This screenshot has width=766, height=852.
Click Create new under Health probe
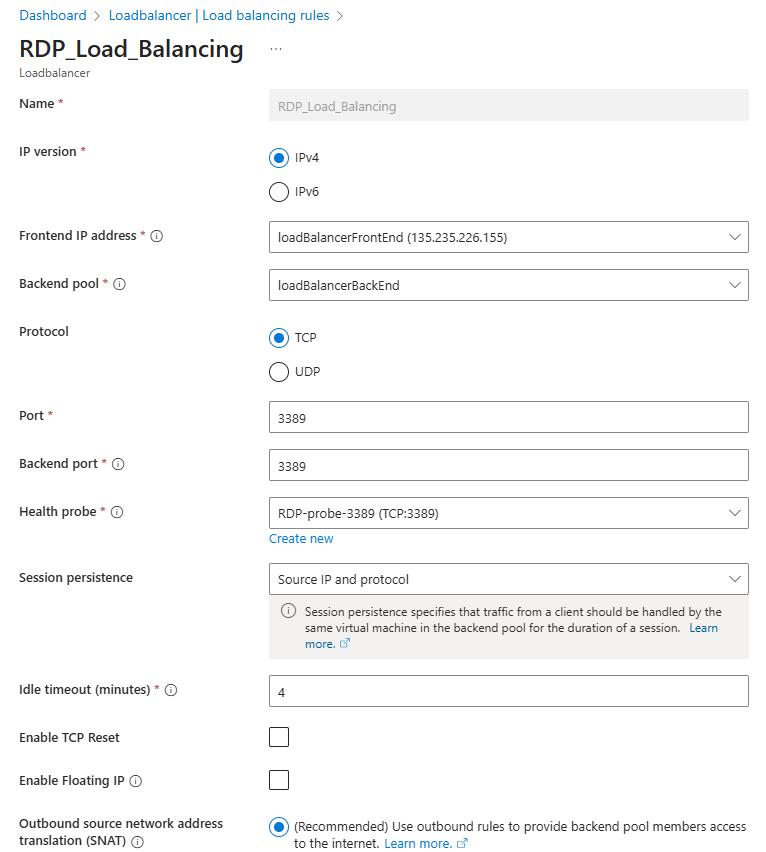[301, 539]
